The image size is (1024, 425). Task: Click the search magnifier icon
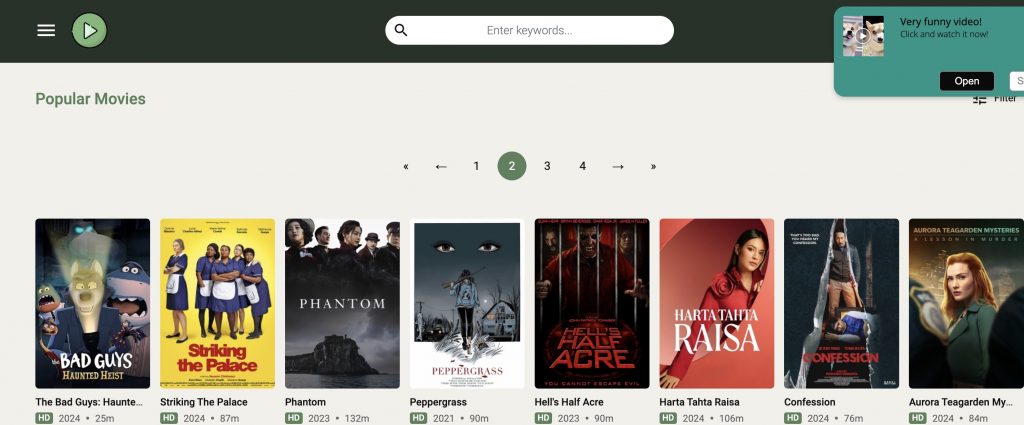tap(401, 30)
